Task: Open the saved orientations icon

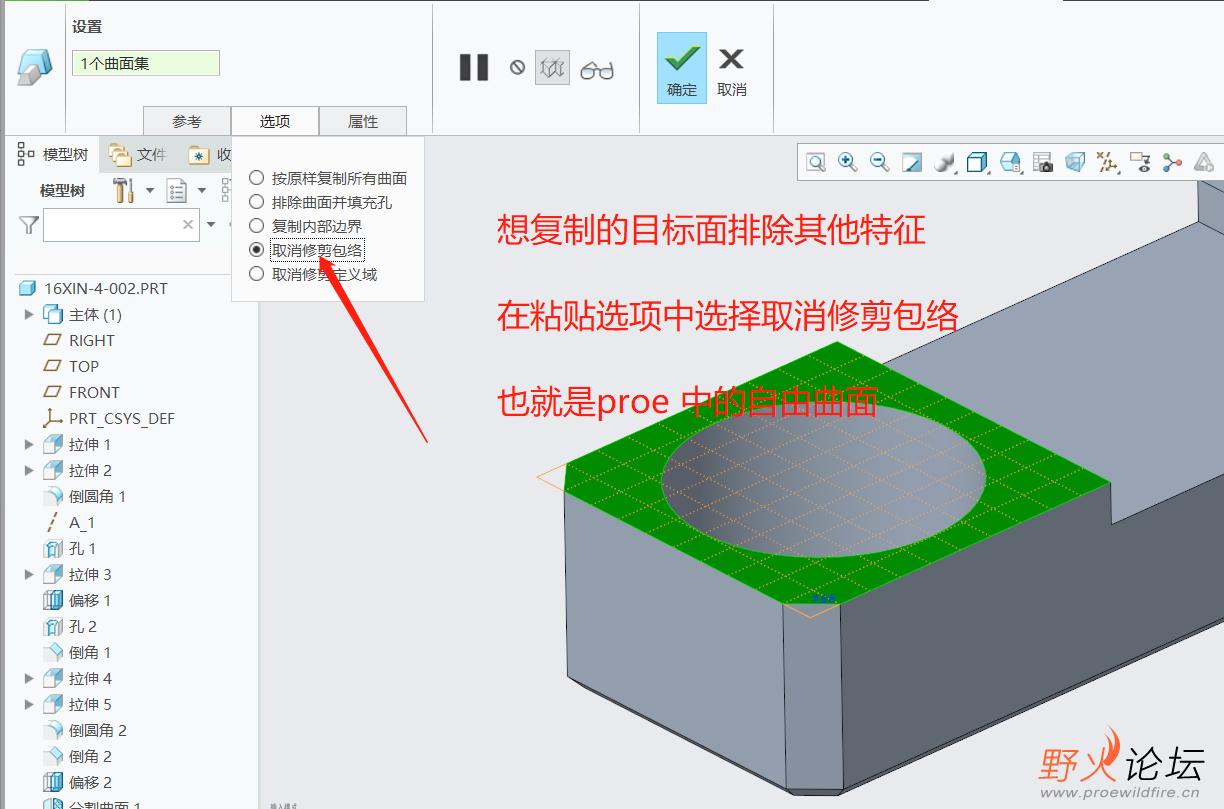Action: [x=1010, y=163]
